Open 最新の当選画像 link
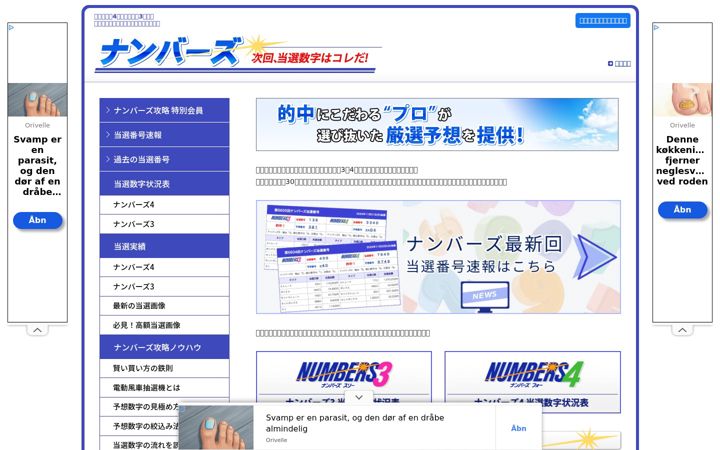The height and width of the screenshot is (450, 720). (164, 306)
